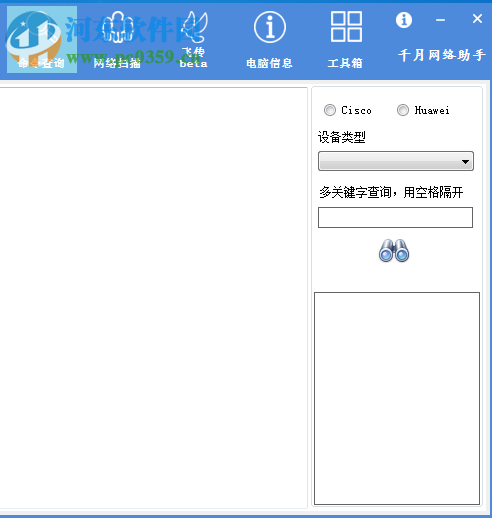
Task: Minimize the 千月网络助手 window
Action: coord(440,20)
